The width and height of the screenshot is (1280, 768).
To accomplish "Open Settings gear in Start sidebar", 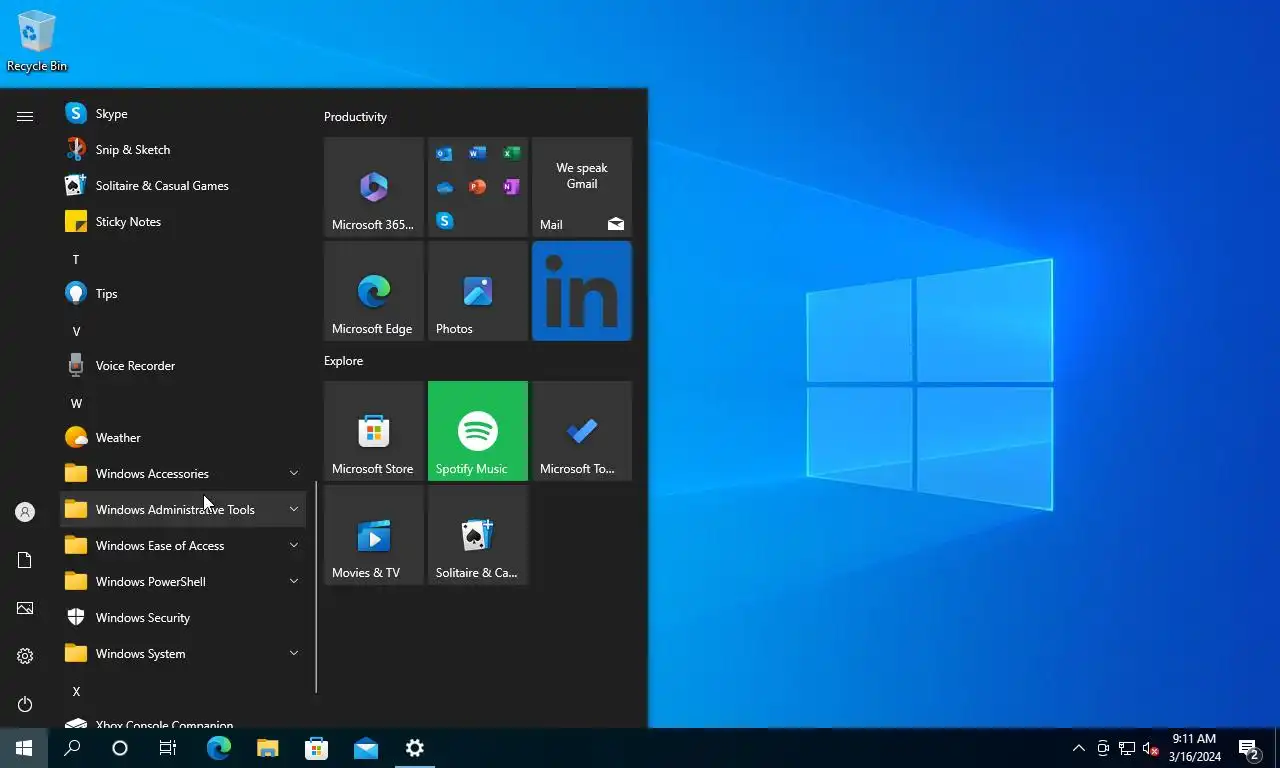I will [25, 656].
